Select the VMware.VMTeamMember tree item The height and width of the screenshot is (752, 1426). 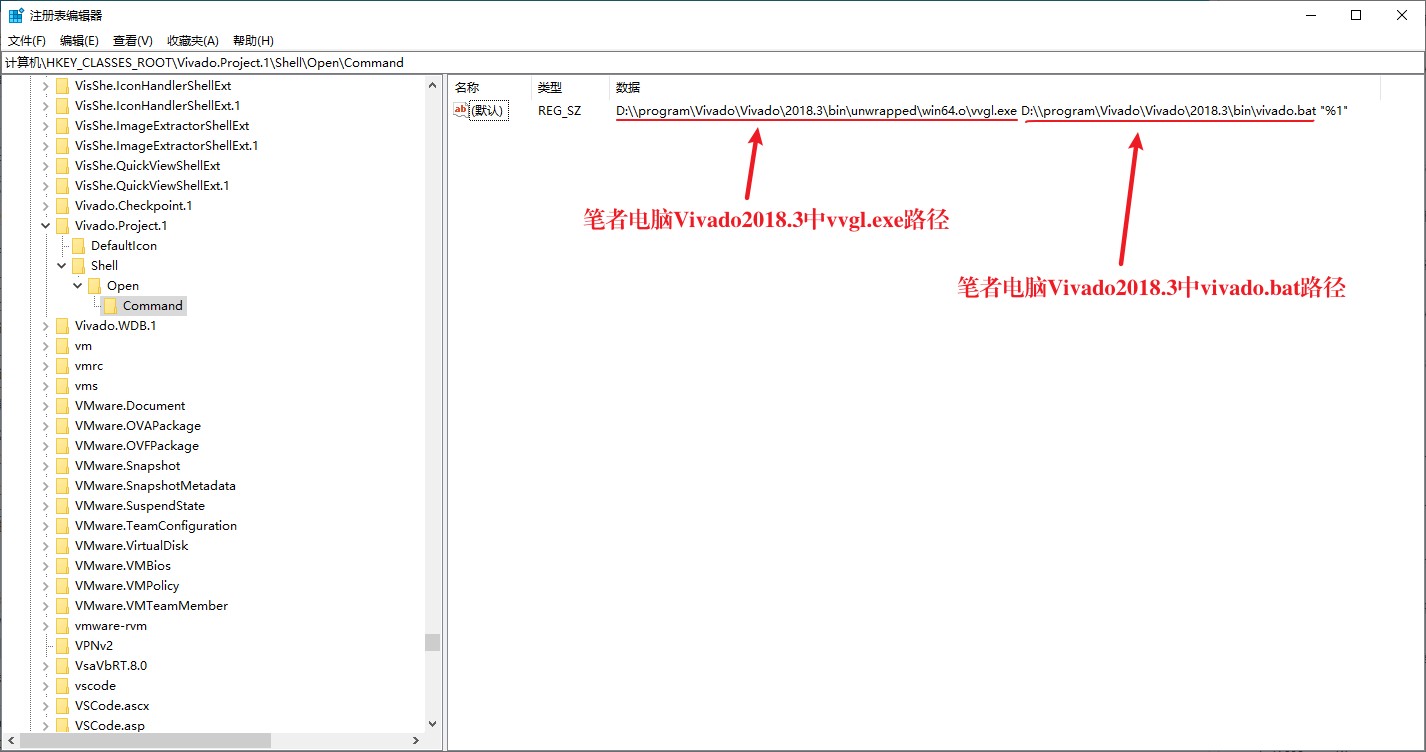coord(151,606)
